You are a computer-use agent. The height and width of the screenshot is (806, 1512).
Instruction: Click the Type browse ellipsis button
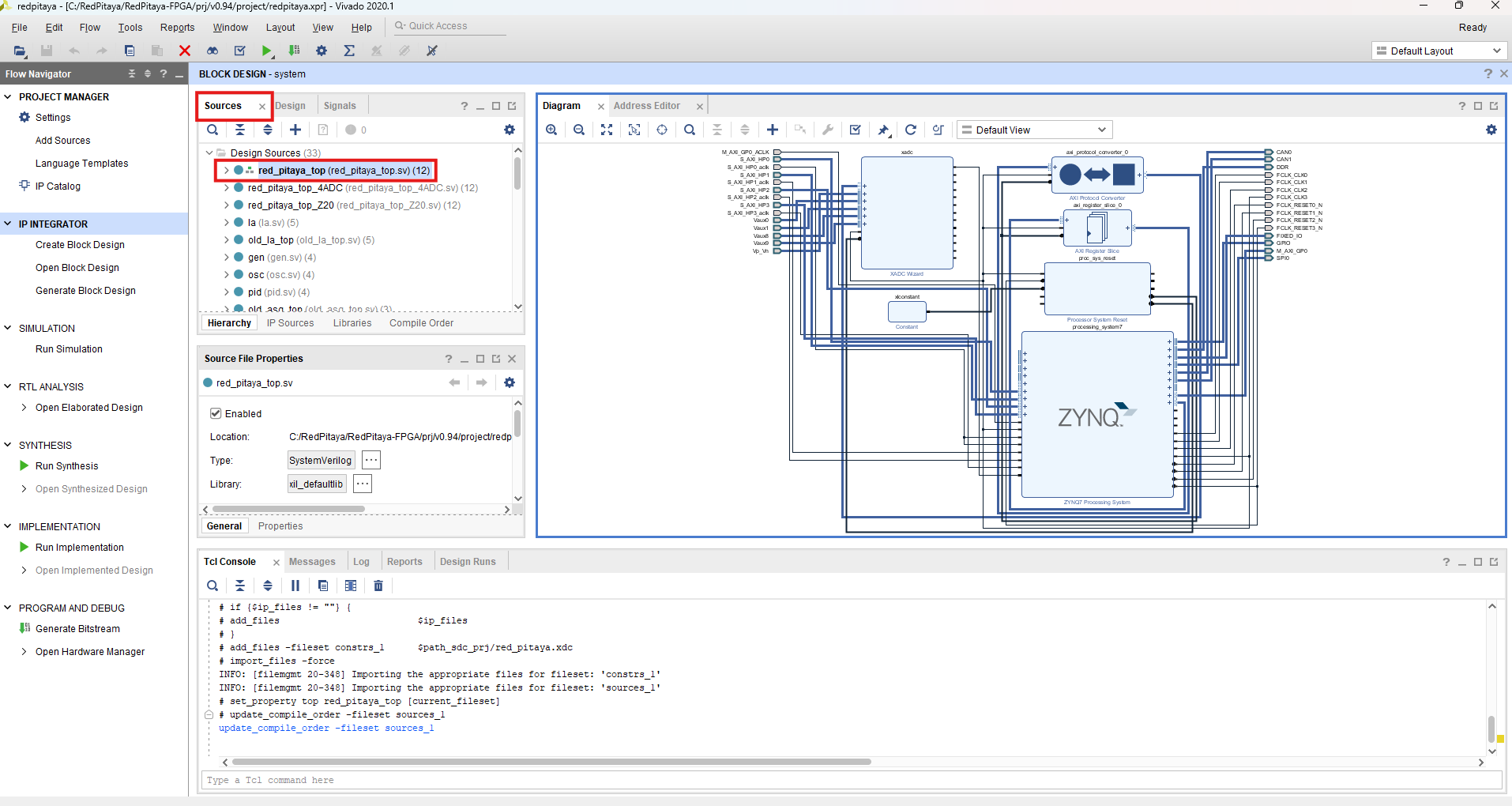[x=371, y=460]
